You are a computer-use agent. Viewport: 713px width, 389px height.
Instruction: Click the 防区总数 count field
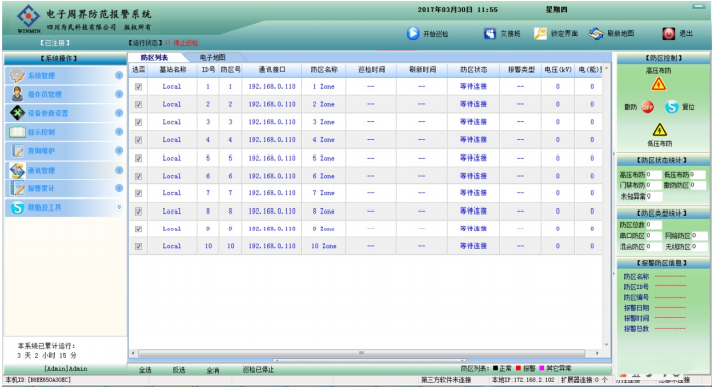click(653, 225)
